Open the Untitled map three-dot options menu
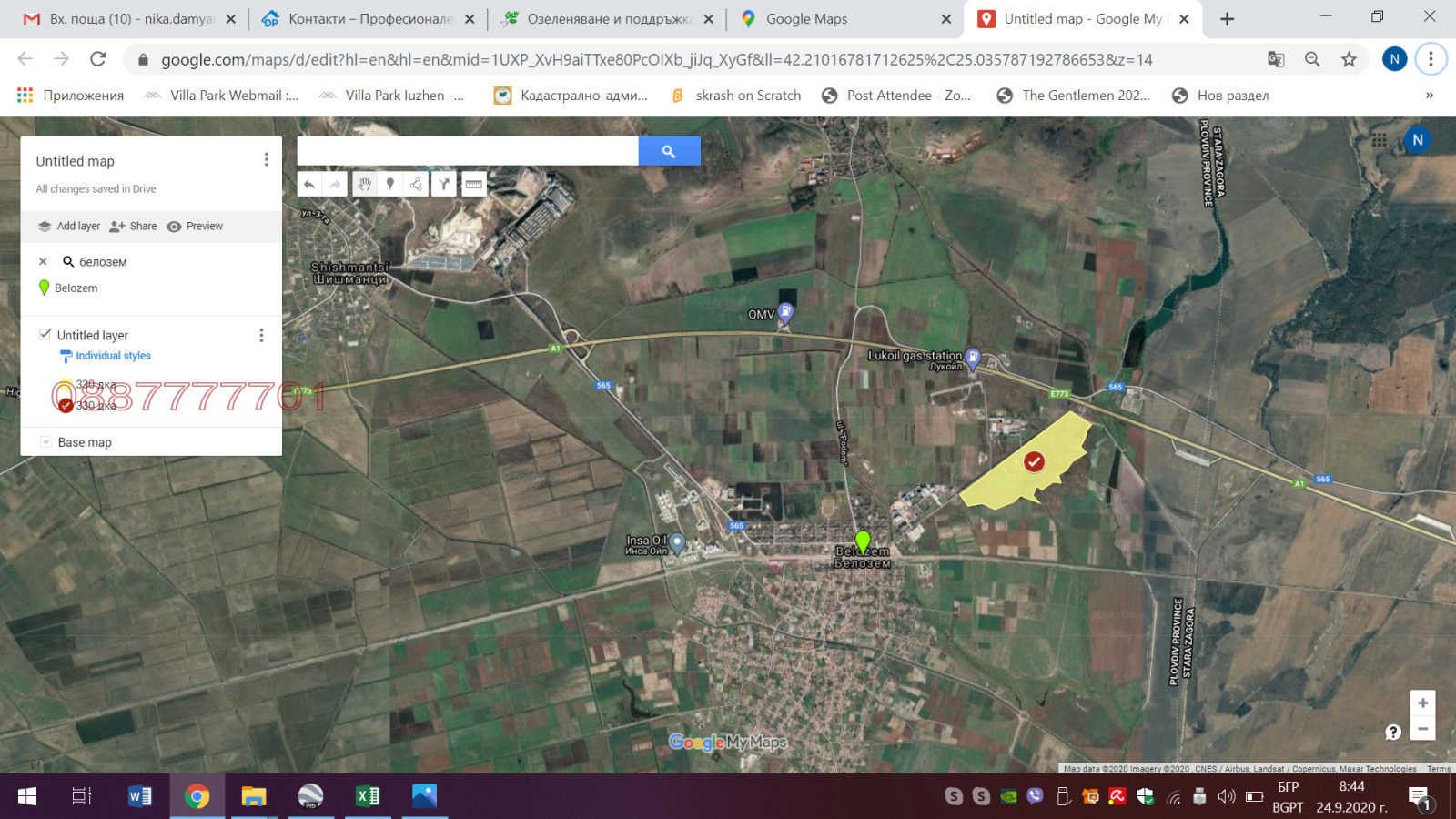The image size is (1456, 819). 266,160
